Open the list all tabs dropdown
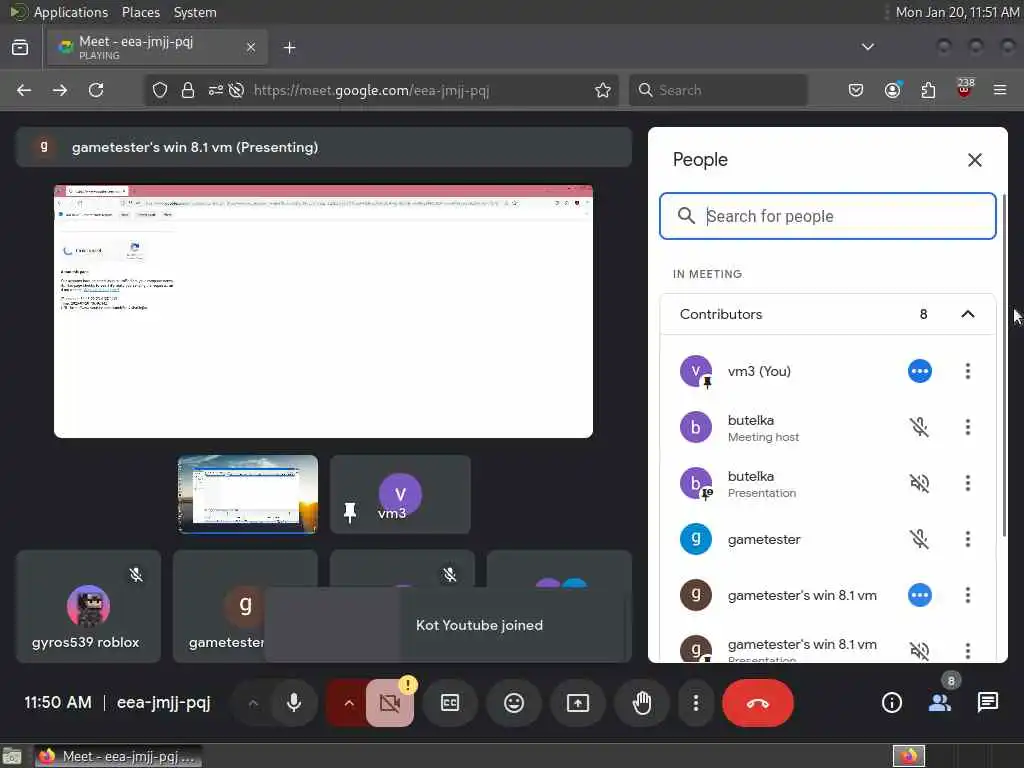The width and height of the screenshot is (1024, 768). (868, 47)
